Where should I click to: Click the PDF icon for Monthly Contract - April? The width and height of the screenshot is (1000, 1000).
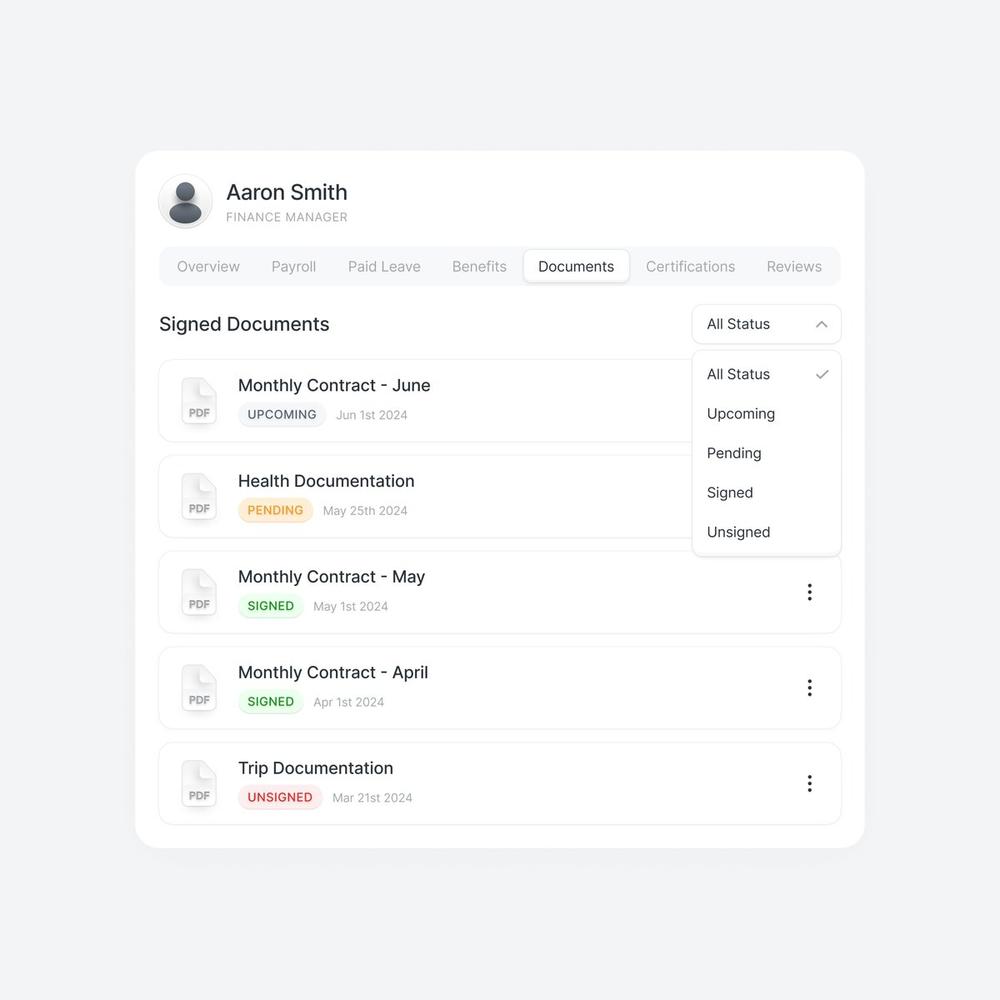click(x=199, y=688)
